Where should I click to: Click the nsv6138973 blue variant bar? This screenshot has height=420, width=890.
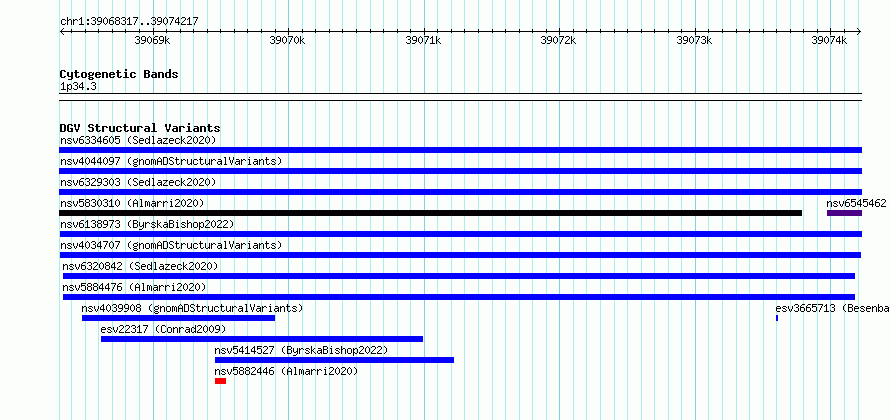point(460,234)
